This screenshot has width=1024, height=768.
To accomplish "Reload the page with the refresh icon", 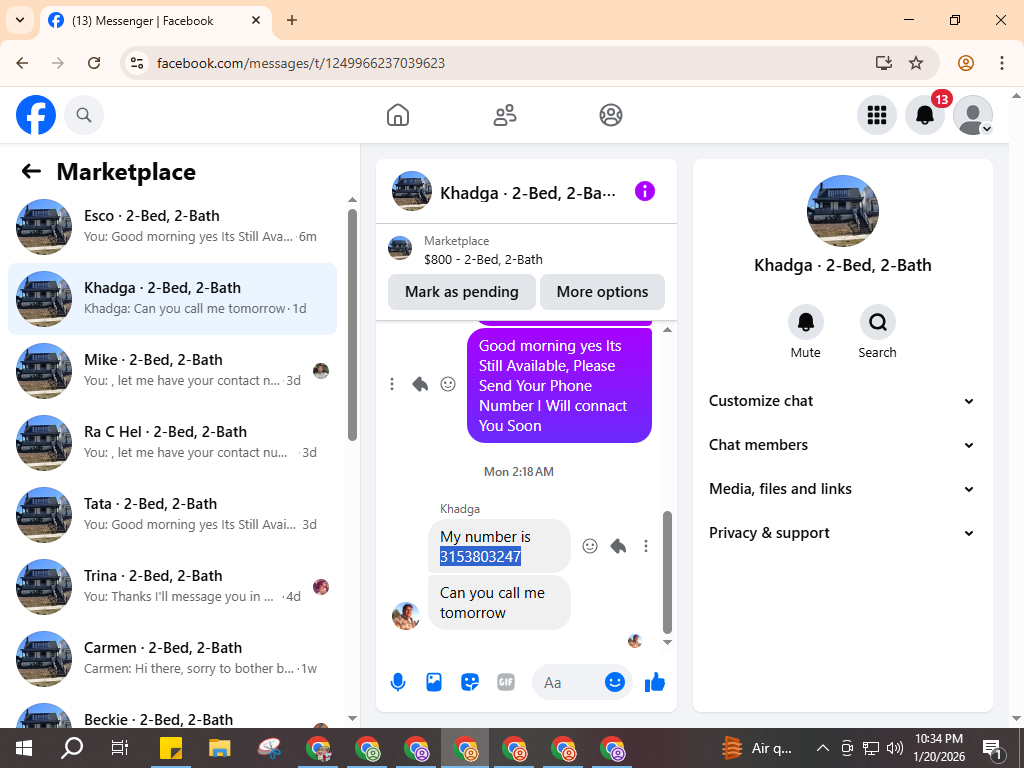I will pos(94,63).
